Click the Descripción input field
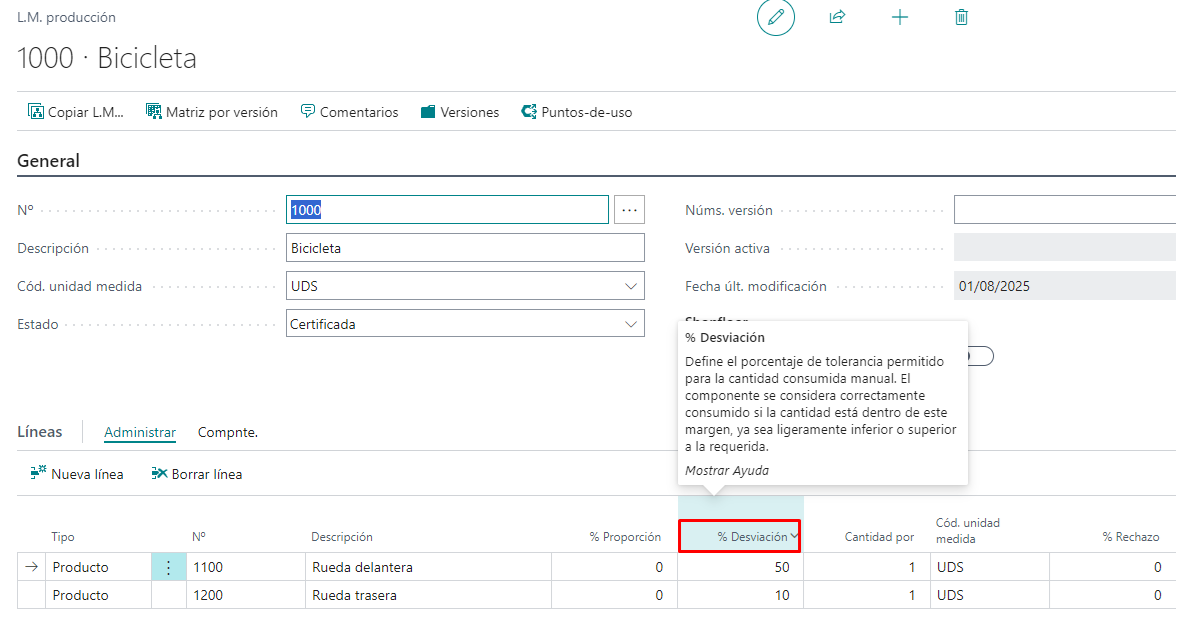The image size is (1201, 636). pos(465,248)
